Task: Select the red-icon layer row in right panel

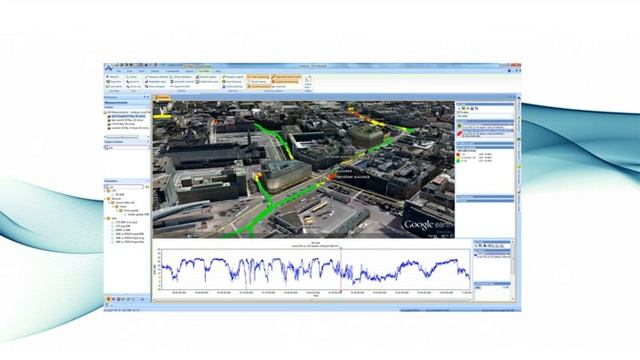Action: (484, 133)
